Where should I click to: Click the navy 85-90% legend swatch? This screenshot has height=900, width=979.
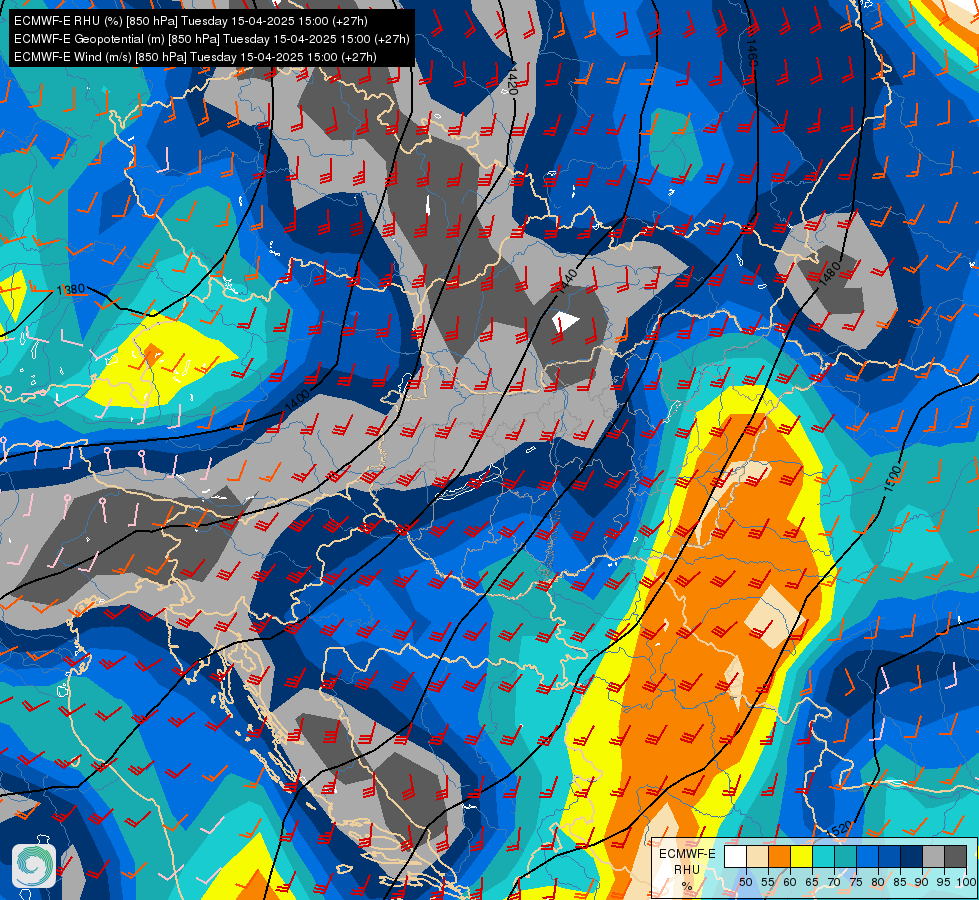pos(912,856)
